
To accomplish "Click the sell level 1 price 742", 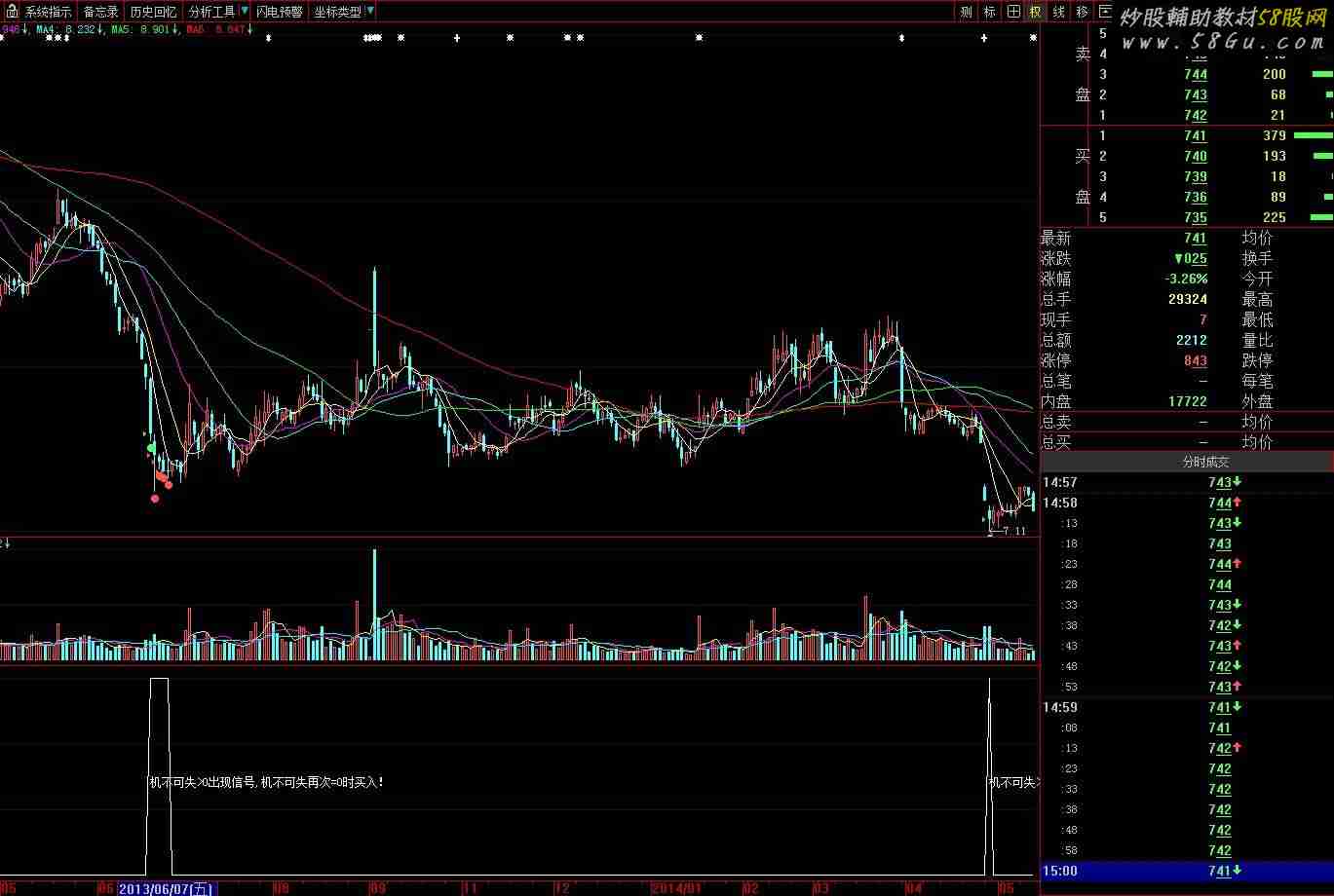I will coord(1195,115).
